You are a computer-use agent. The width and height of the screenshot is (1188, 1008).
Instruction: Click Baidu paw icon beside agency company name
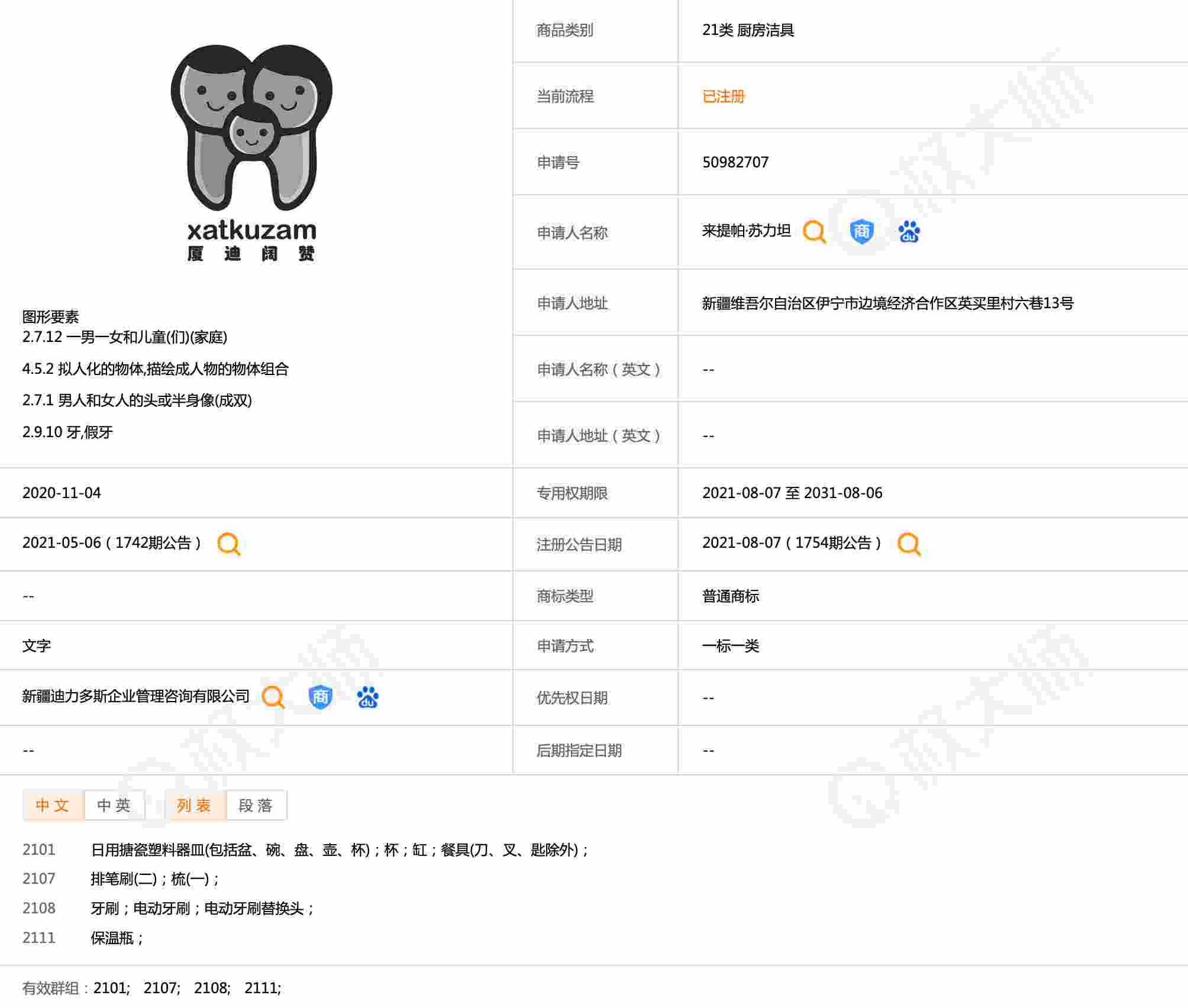tap(367, 697)
